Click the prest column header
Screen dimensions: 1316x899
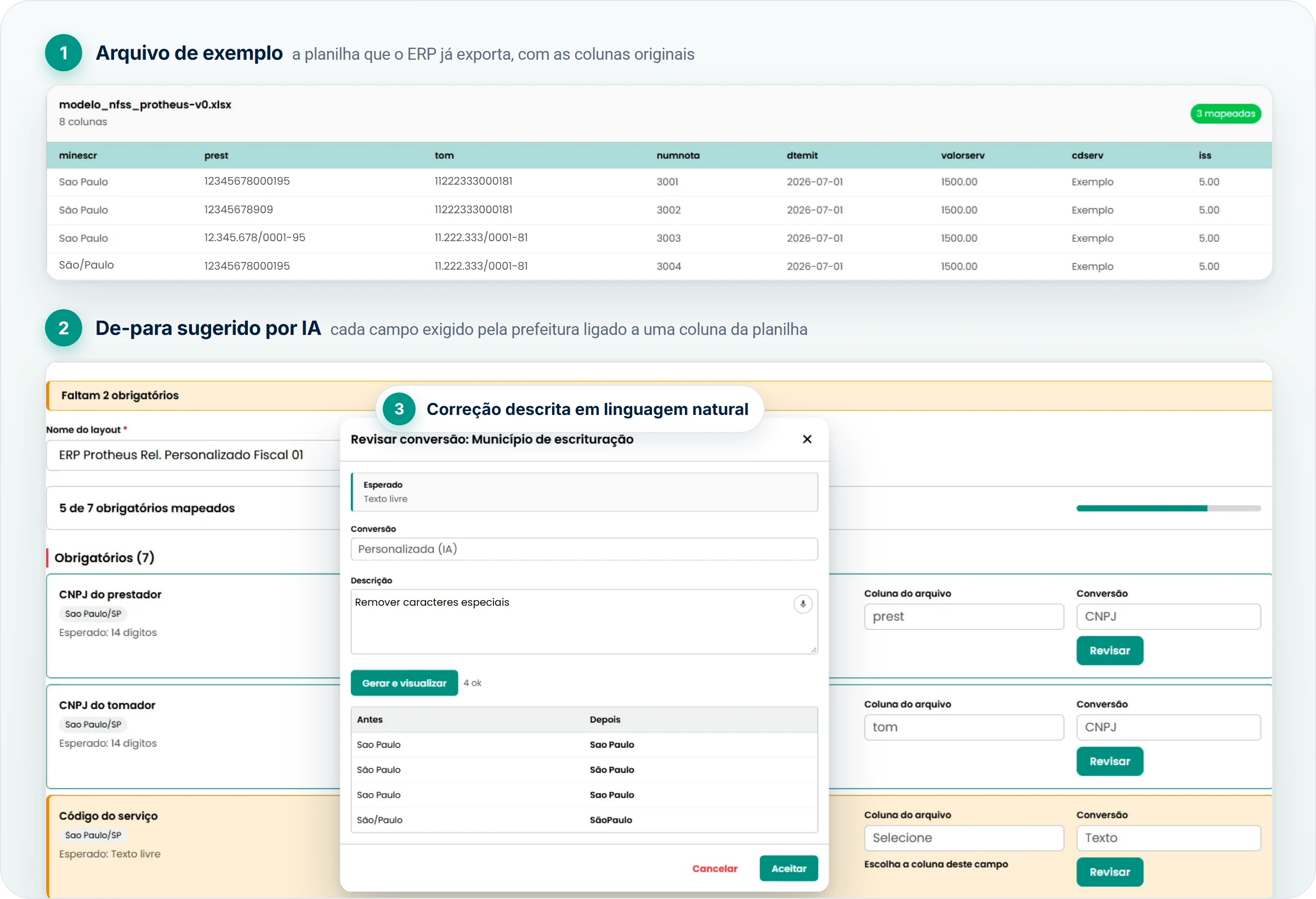[216, 155]
